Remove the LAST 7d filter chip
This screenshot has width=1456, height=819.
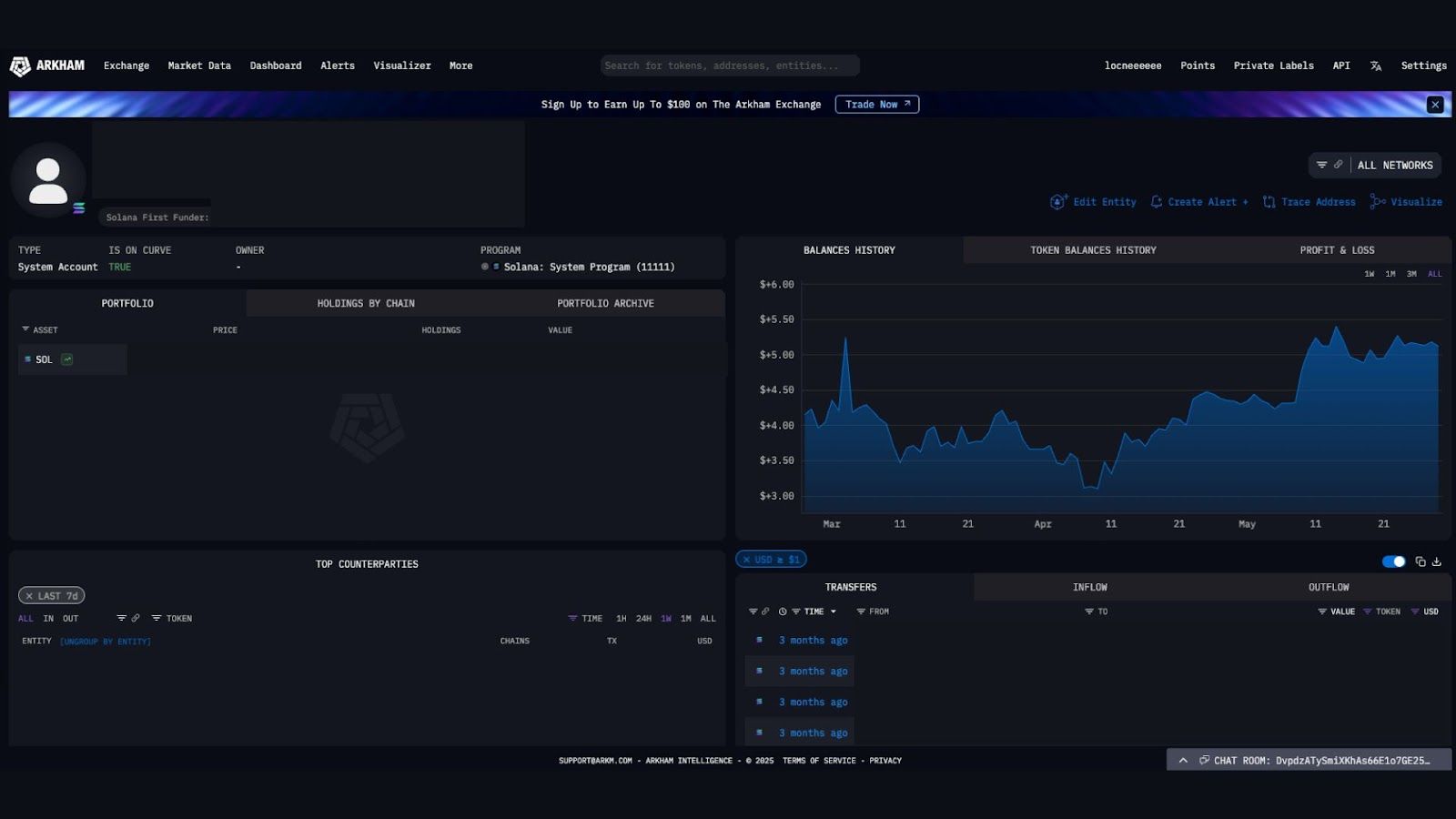pos(29,596)
